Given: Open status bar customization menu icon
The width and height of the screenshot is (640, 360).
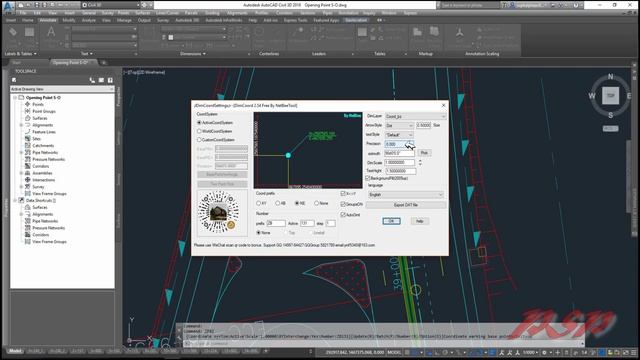Looking at the screenshot, I should tap(634, 352).
